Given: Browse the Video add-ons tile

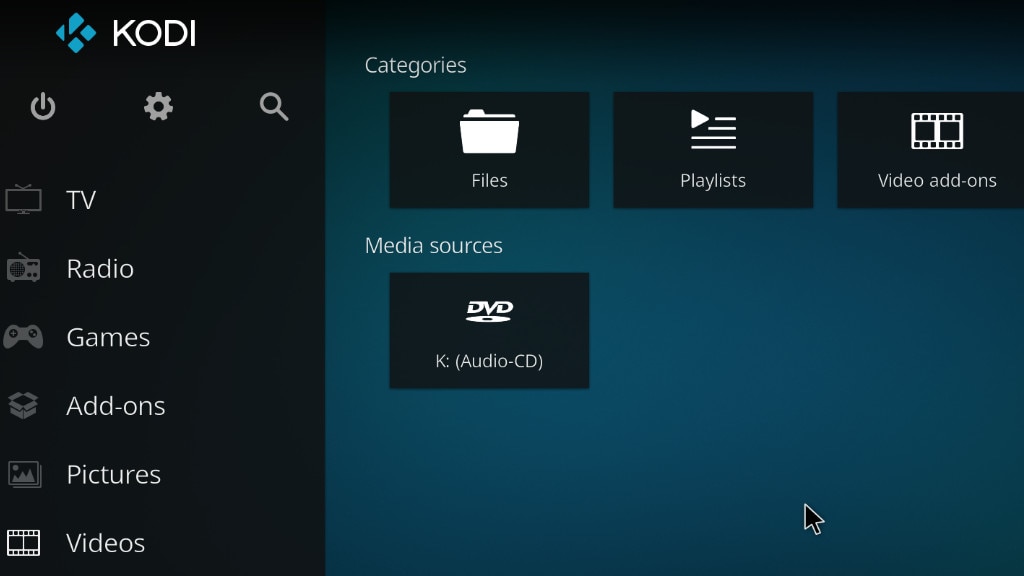Looking at the screenshot, I should pyautogui.click(x=931, y=150).
